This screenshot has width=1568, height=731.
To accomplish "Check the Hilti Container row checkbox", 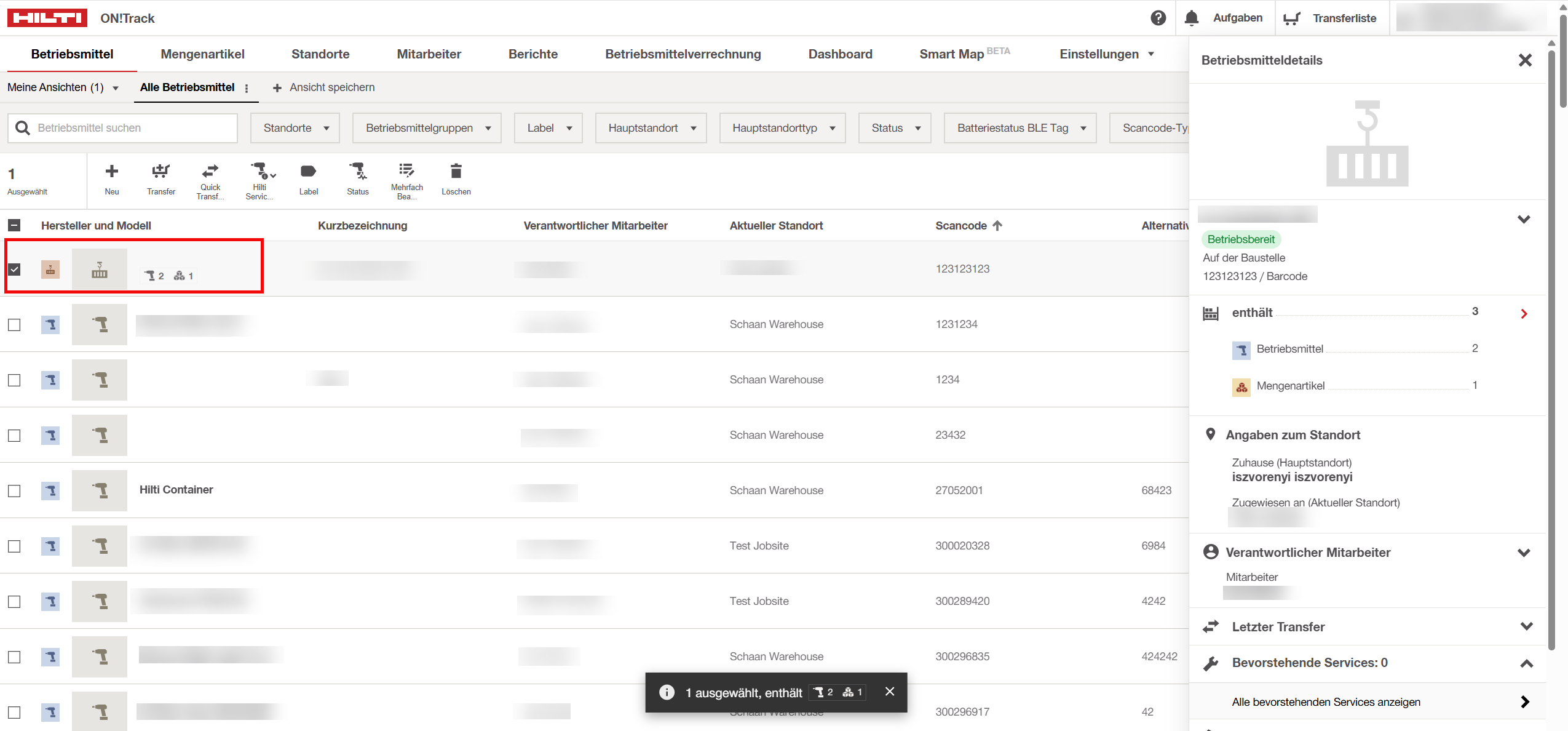I will (14, 490).
